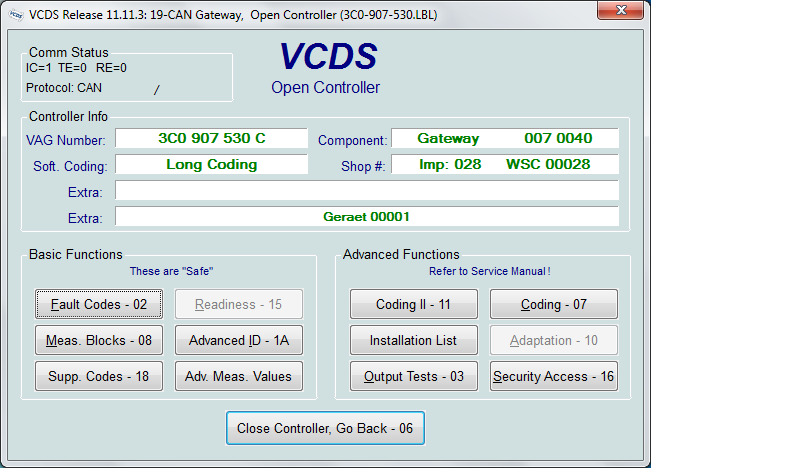Click the Adaptation - 10 button
The width and height of the screenshot is (792, 468).
click(x=553, y=341)
